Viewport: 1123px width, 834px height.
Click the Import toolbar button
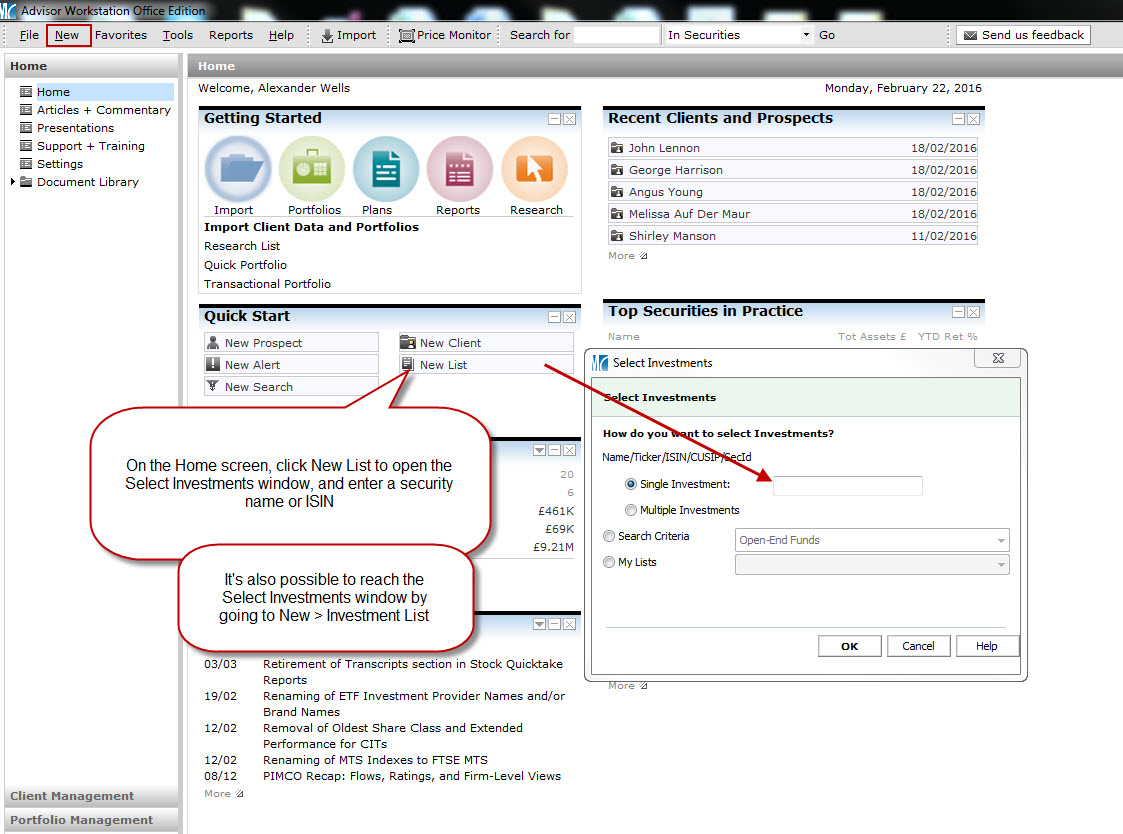[x=348, y=35]
